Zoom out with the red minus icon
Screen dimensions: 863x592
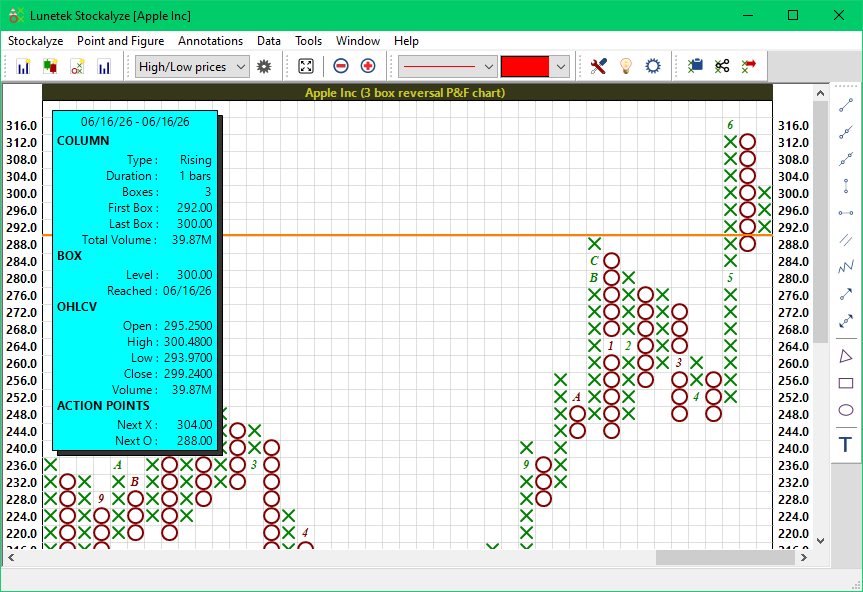click(341, 67)
